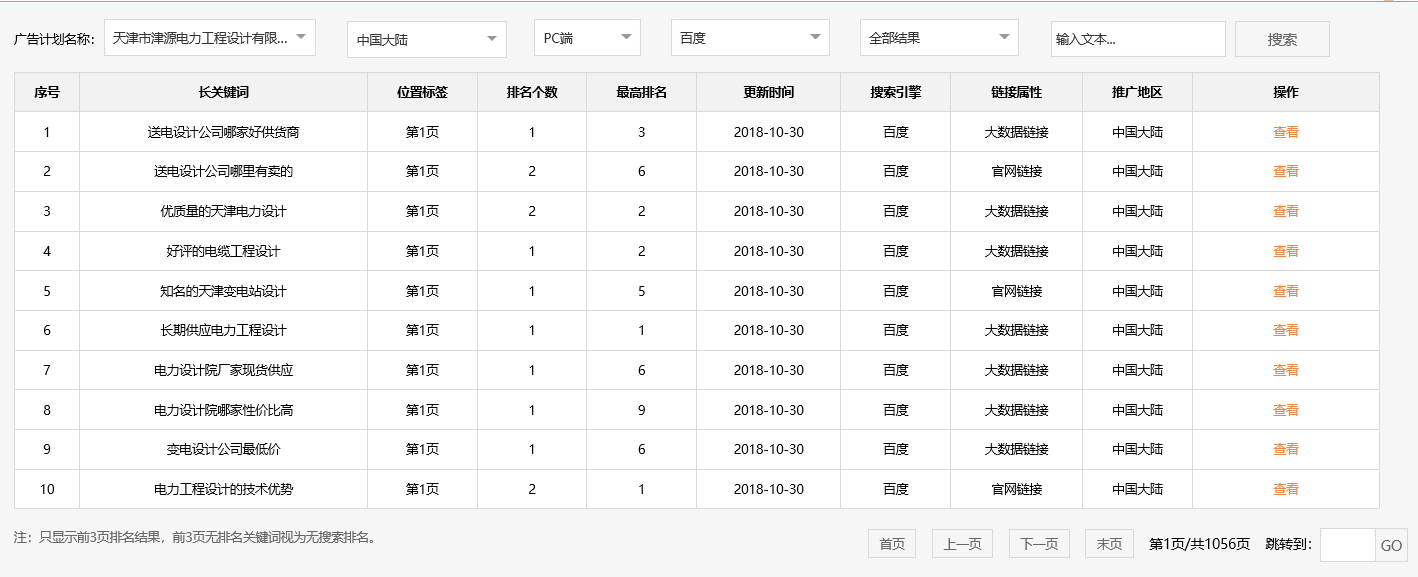Open 查看 link in row 10
1418x577 pixels.
1285,489
